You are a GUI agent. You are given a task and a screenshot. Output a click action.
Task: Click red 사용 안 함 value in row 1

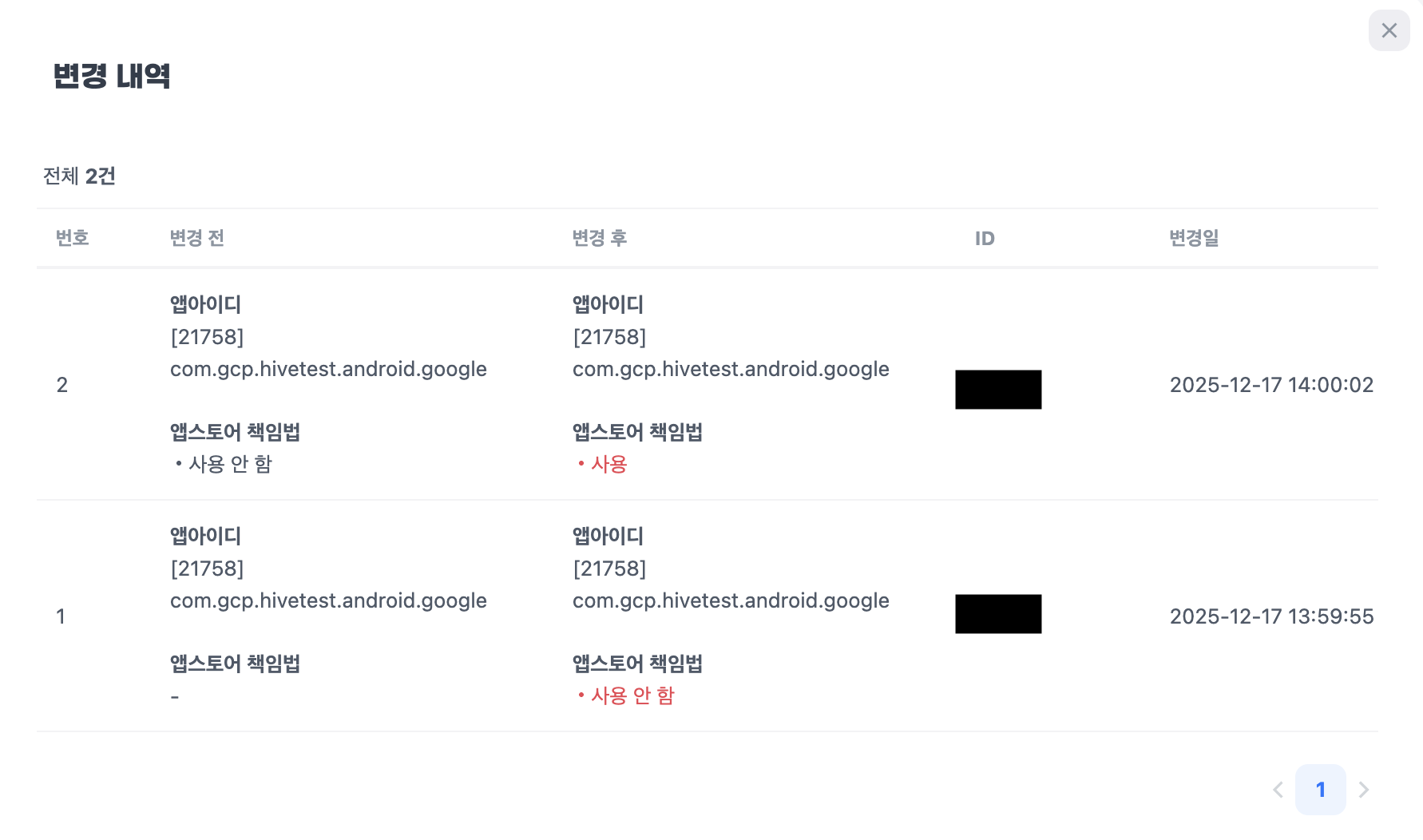[x=632, y=695]
